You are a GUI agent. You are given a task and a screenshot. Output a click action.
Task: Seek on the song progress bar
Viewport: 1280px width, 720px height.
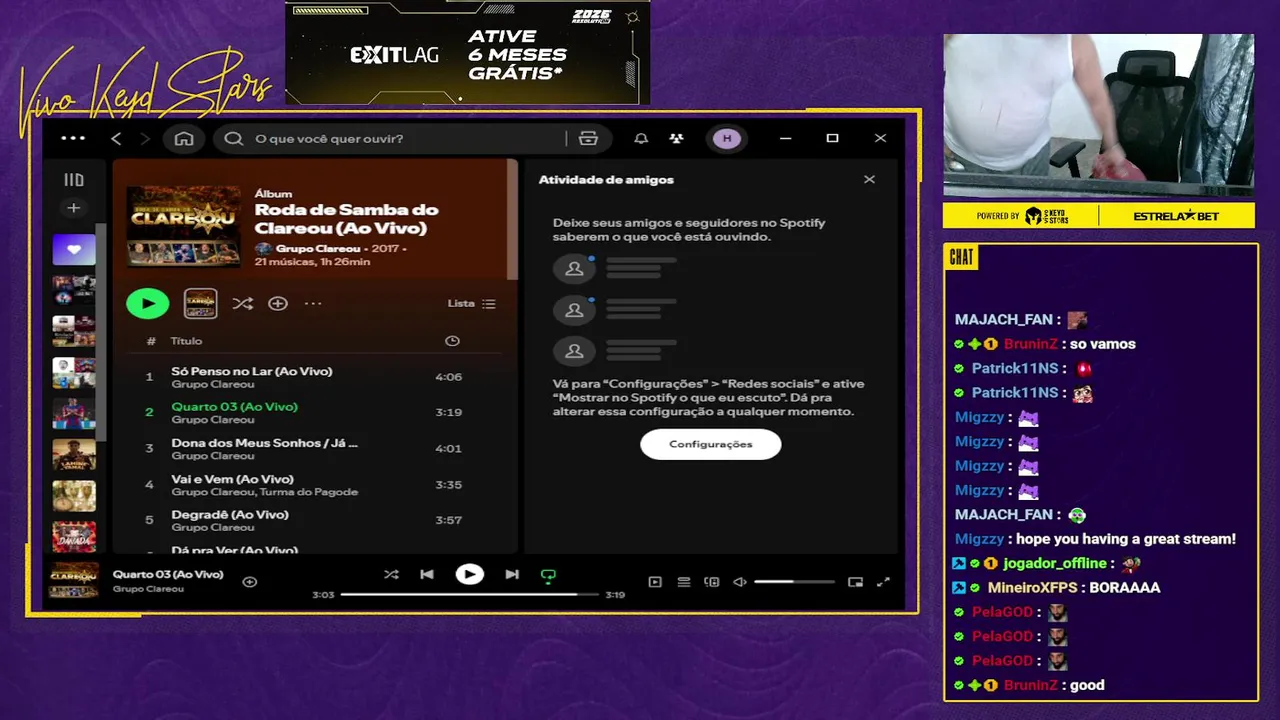pos(470,594)
